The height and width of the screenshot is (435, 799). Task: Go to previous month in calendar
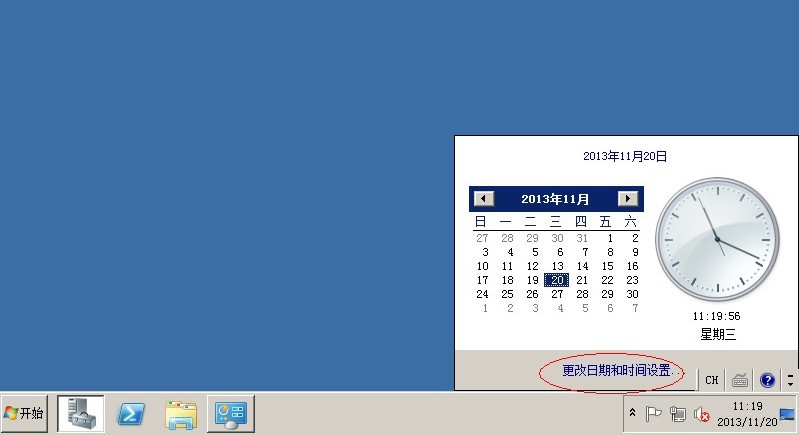click(484, 198)
